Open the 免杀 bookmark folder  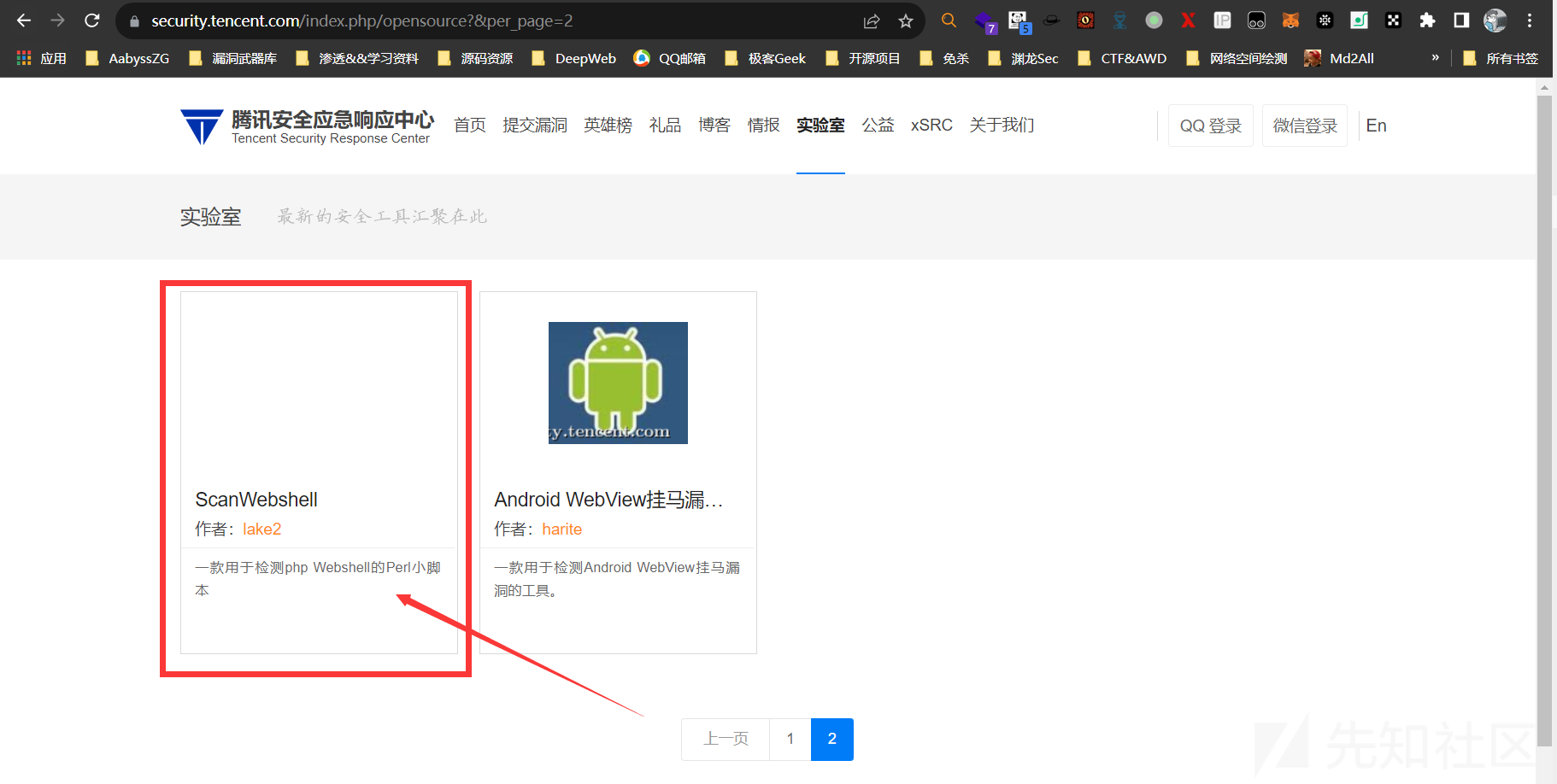[943, 58]
